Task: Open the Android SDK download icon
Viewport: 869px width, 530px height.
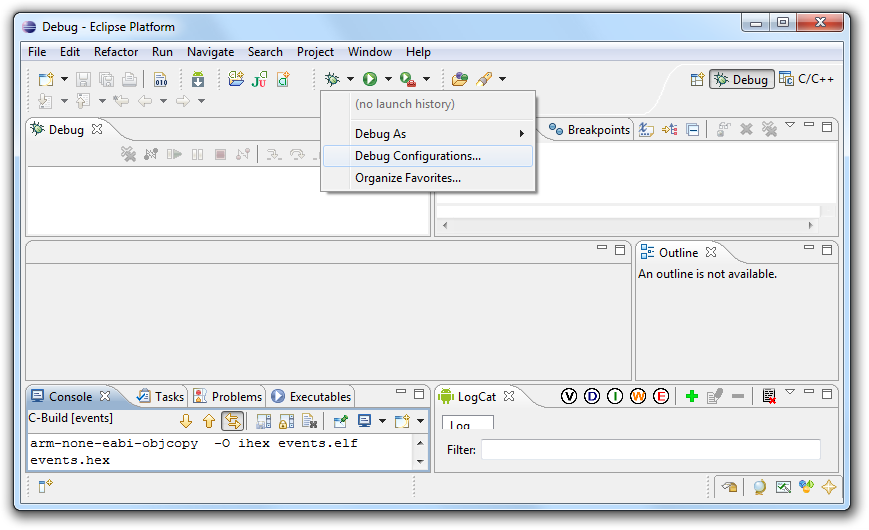Action: [198, 79]
